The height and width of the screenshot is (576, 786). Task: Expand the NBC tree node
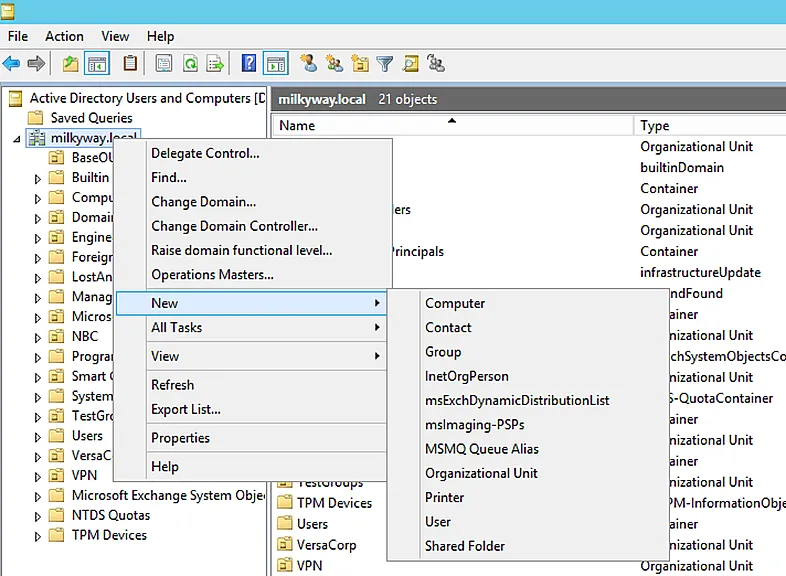click(38, 338)
